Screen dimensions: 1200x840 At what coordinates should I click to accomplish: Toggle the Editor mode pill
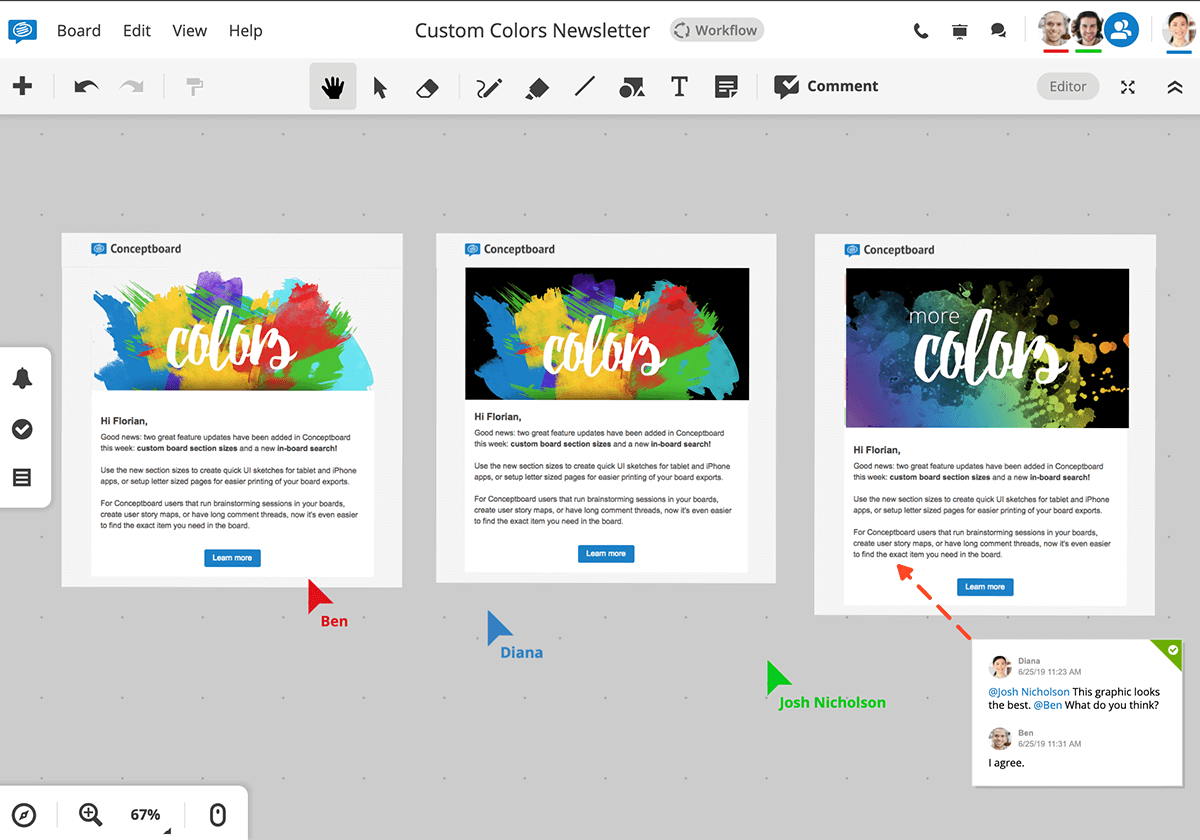click(1067, 87)
